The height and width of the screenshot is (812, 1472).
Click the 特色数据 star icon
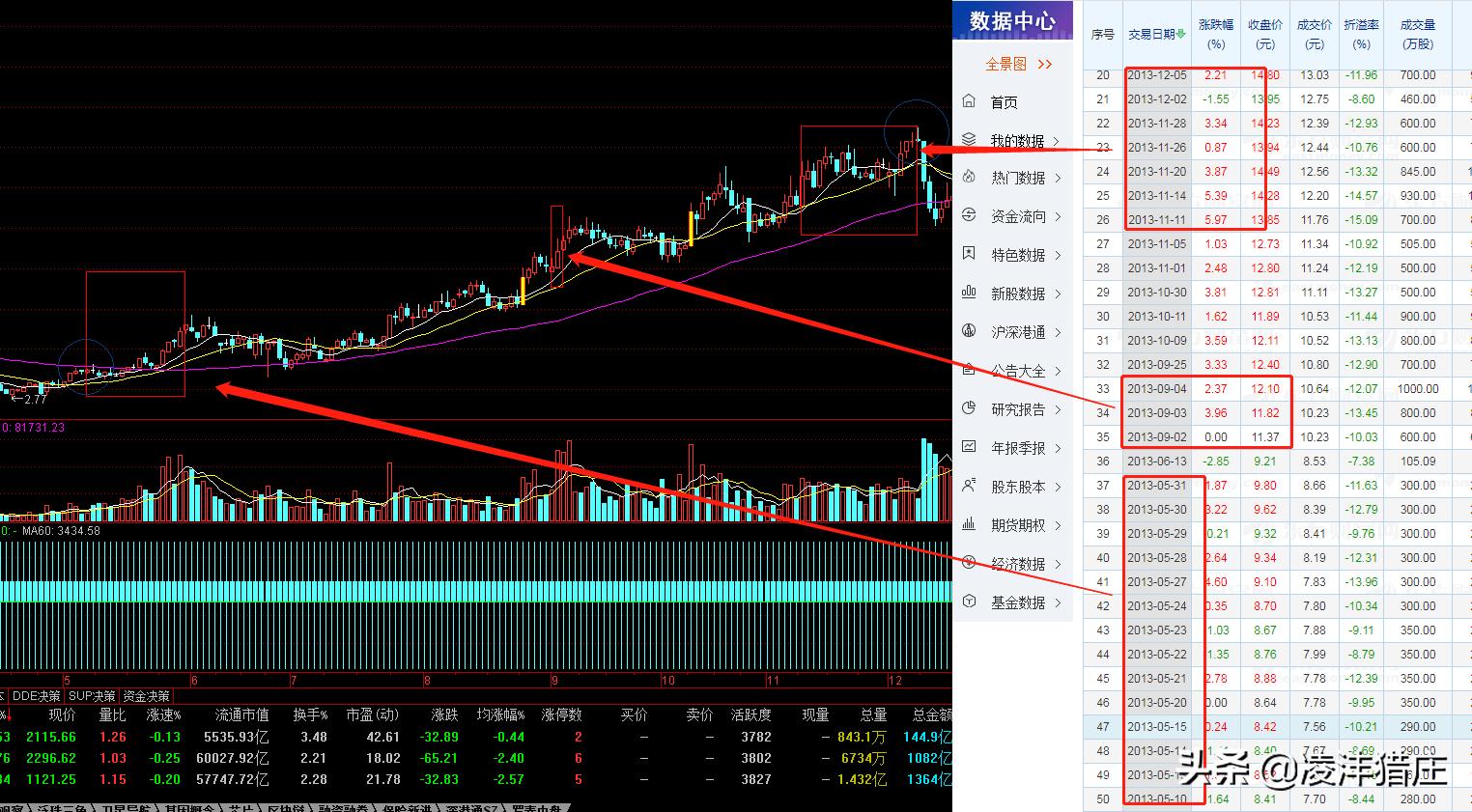[x=970, y=254]
